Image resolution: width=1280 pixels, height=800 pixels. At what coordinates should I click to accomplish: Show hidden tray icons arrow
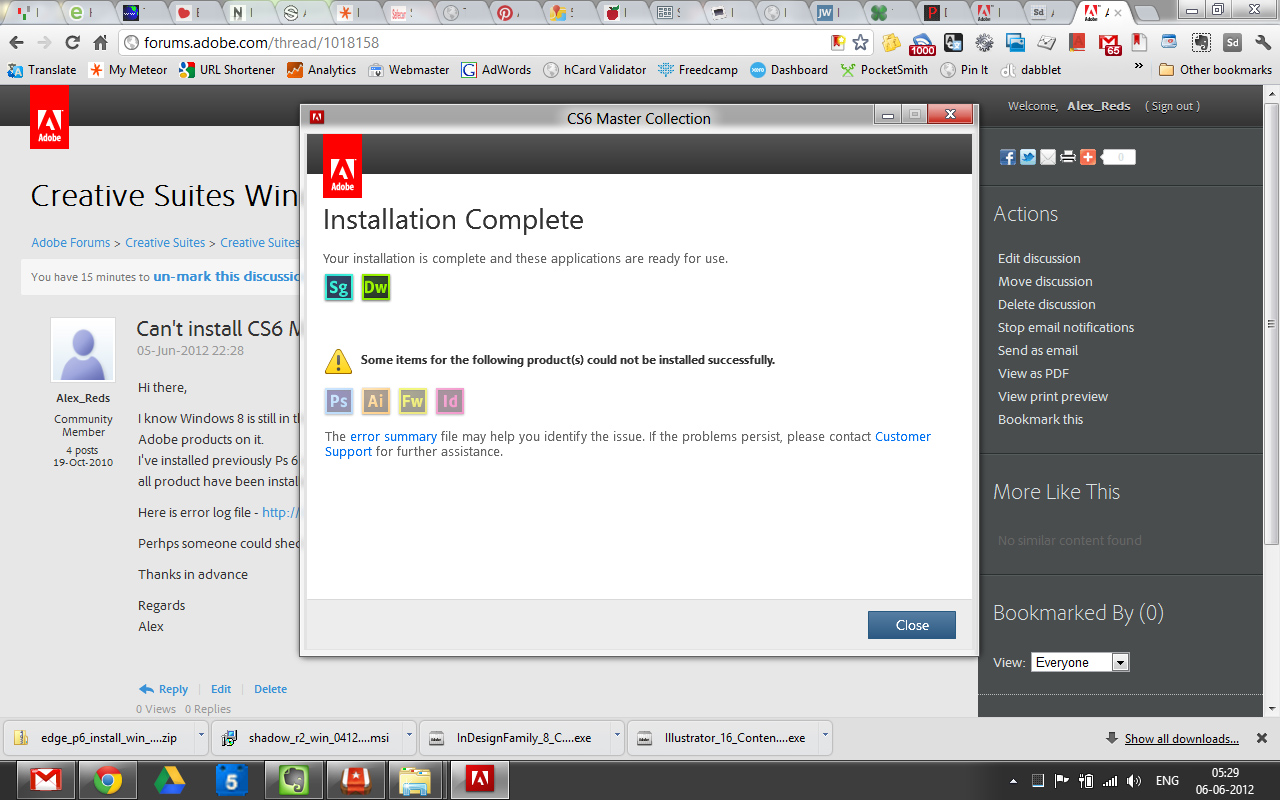(x=1013, y=781)
